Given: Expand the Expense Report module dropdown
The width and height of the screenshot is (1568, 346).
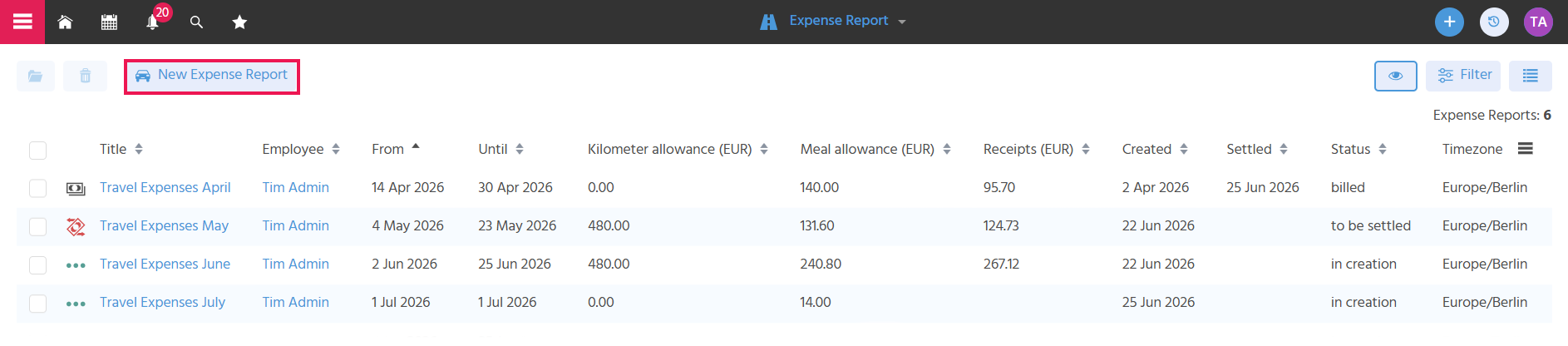Looking at the screenshot, I should (832, 21).
